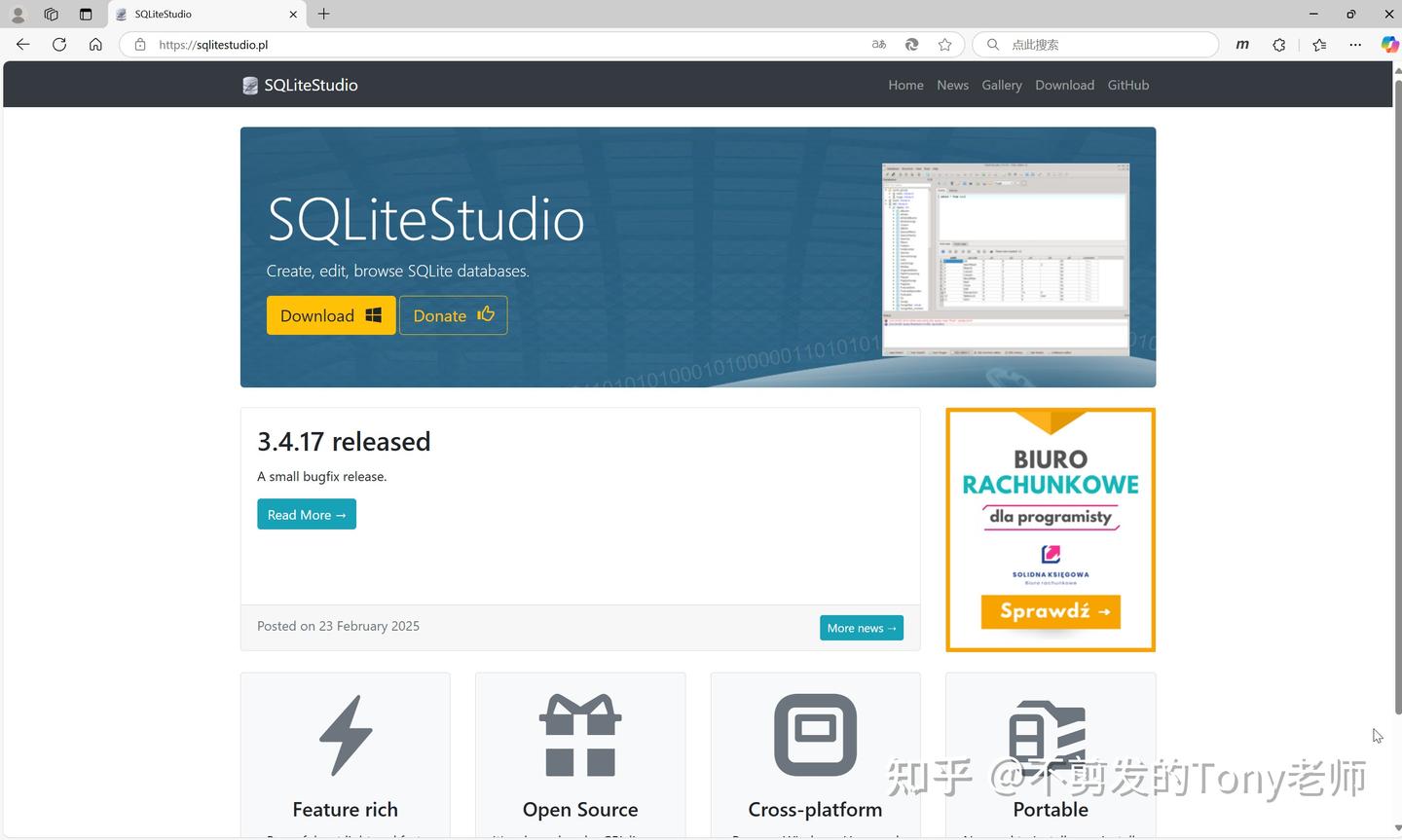Follow the More news link
Image resolution: width=1402 pixels, height=840 pixels.
tap(861, 627)
